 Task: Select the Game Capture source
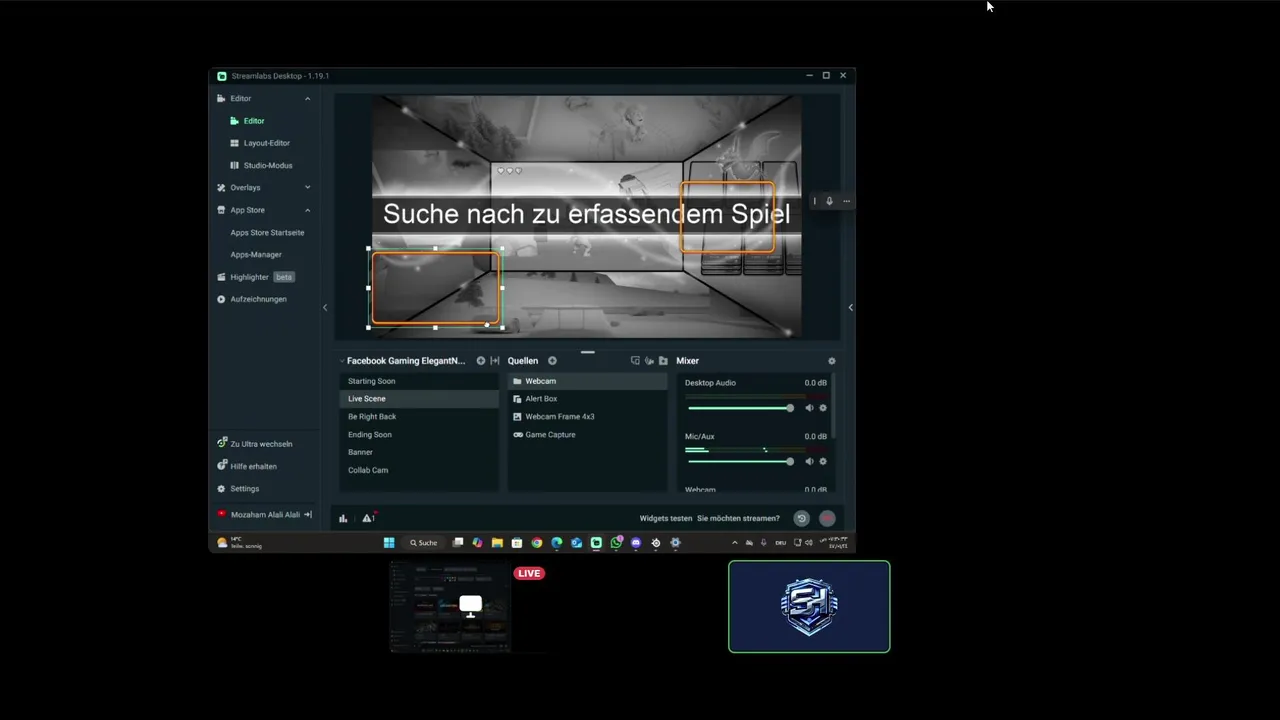[587, 435]
